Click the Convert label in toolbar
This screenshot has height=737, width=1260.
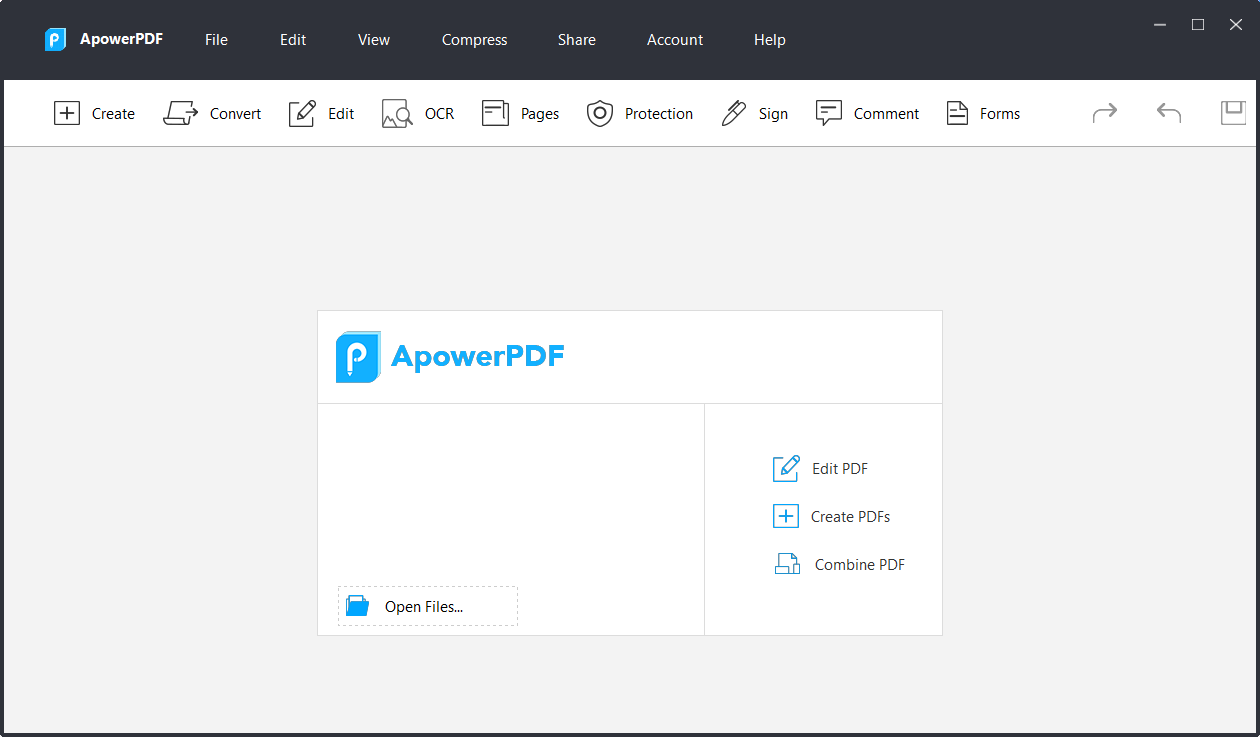(x=236, y=114)
